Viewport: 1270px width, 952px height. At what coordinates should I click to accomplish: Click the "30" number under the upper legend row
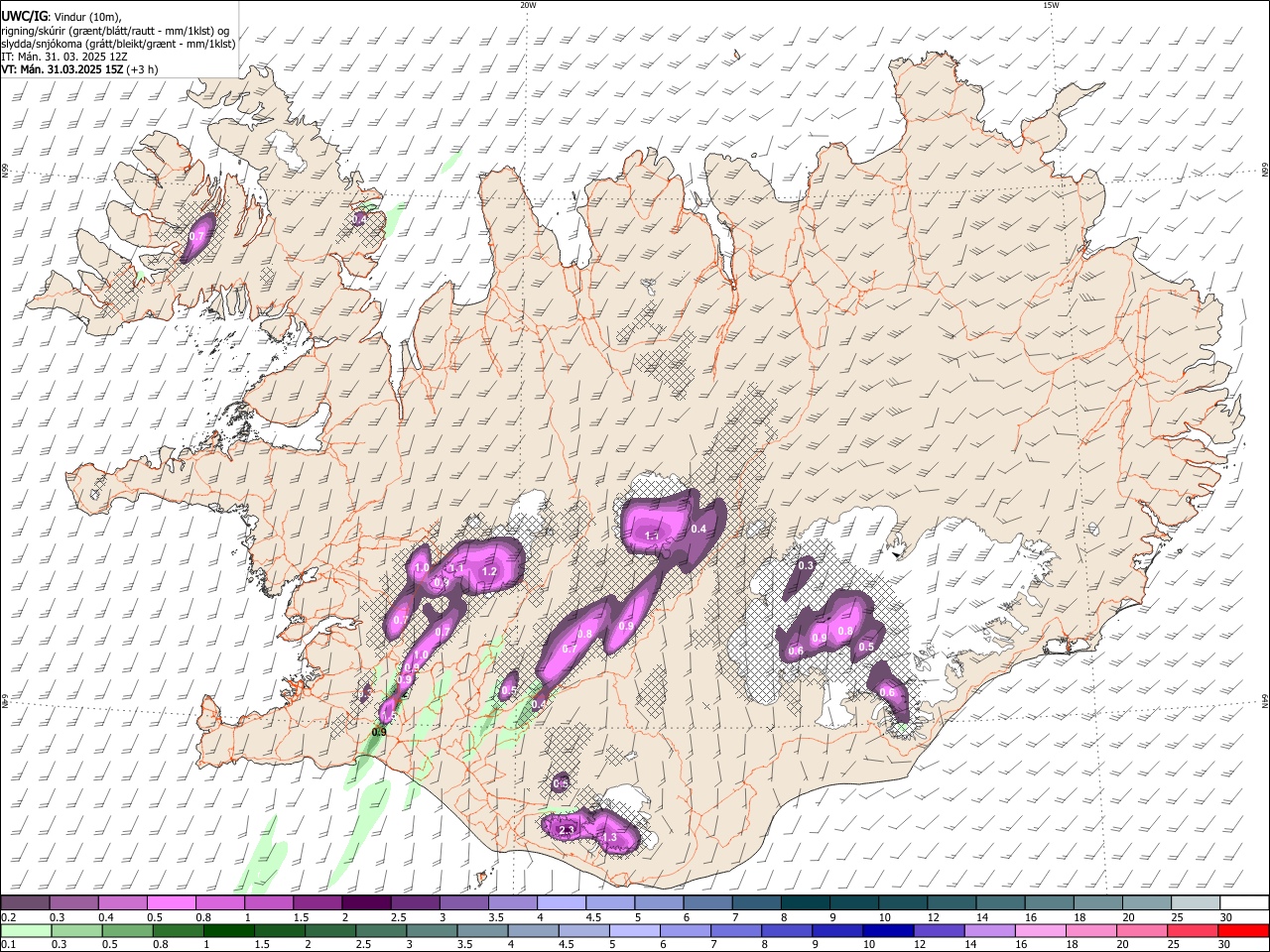[x=1226, y=917]
